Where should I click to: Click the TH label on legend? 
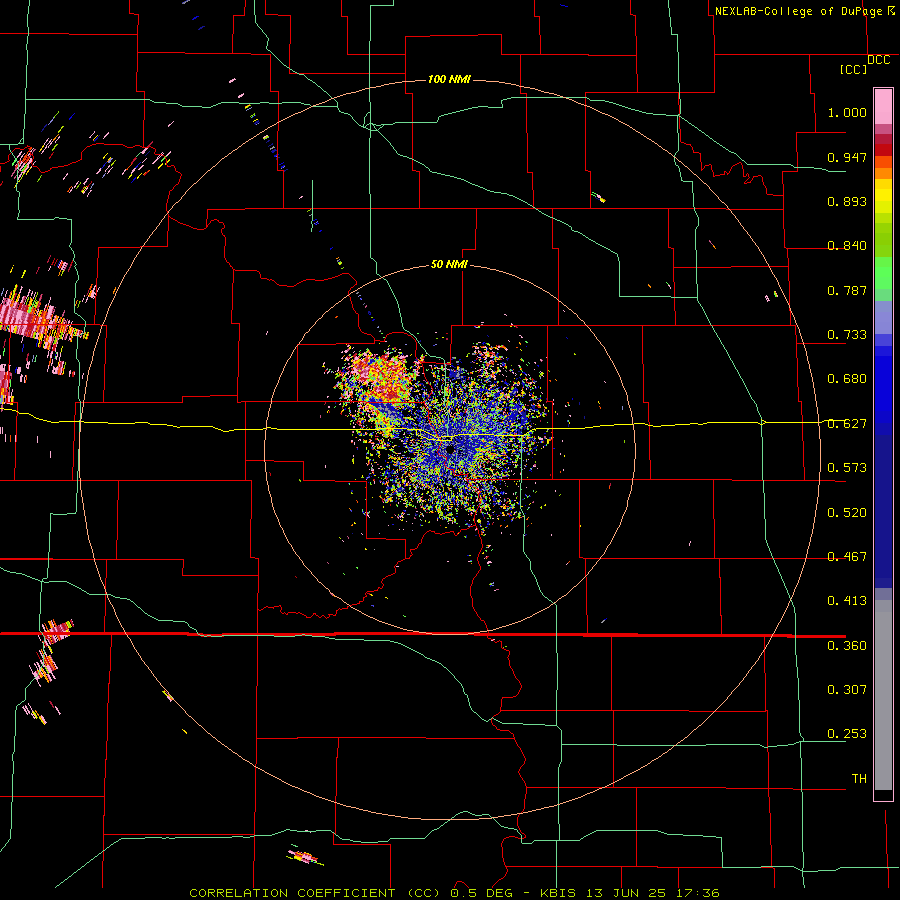[x=859, y=779]
